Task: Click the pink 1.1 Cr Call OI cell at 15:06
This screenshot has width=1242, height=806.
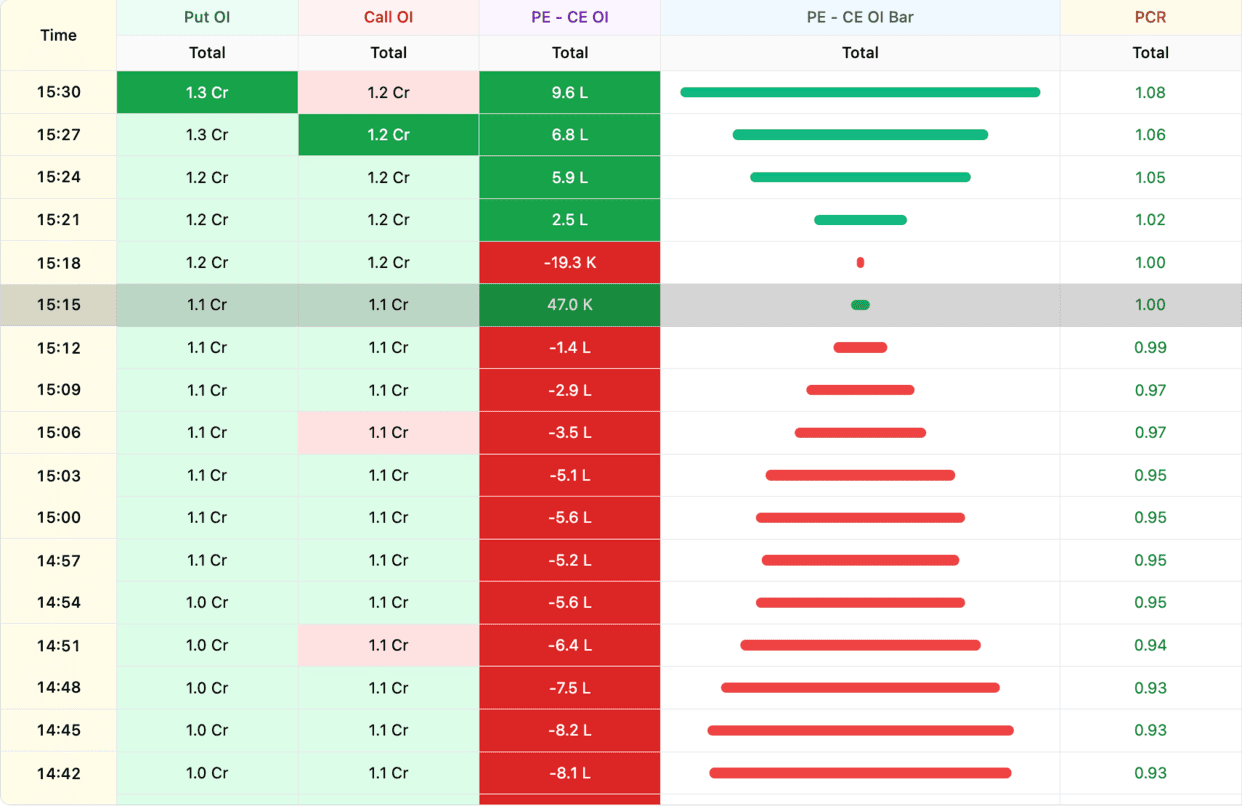Action: pos(388,432)
